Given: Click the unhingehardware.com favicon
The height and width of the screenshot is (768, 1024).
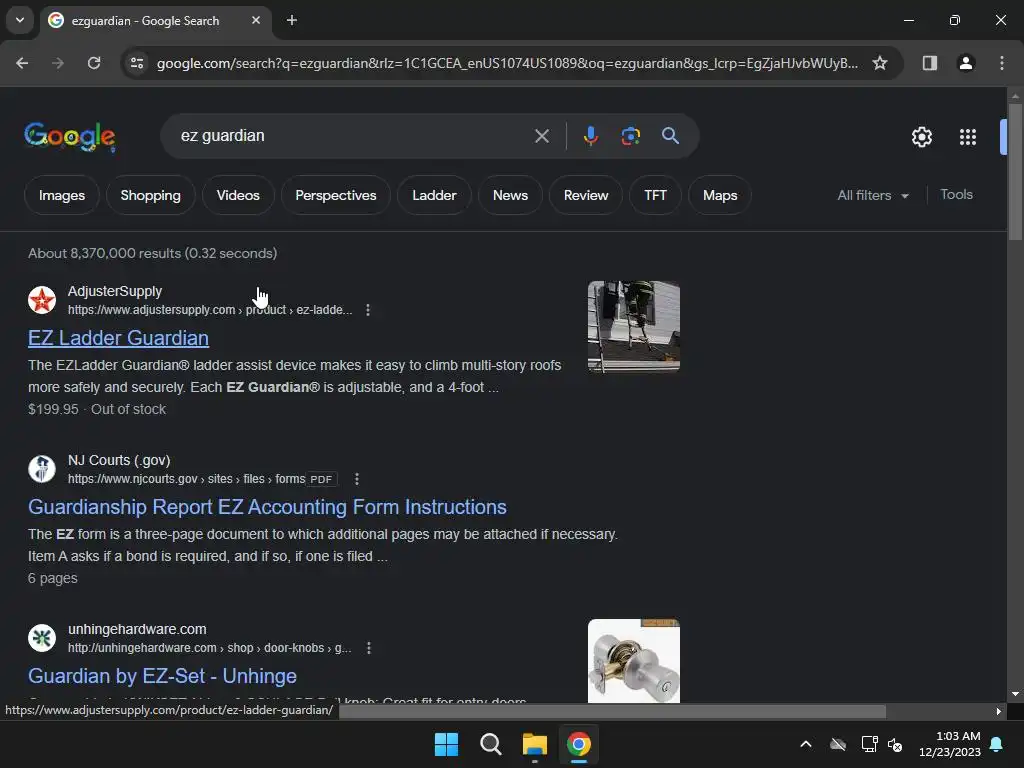Looking at the screenshot, I should (42, 638).
